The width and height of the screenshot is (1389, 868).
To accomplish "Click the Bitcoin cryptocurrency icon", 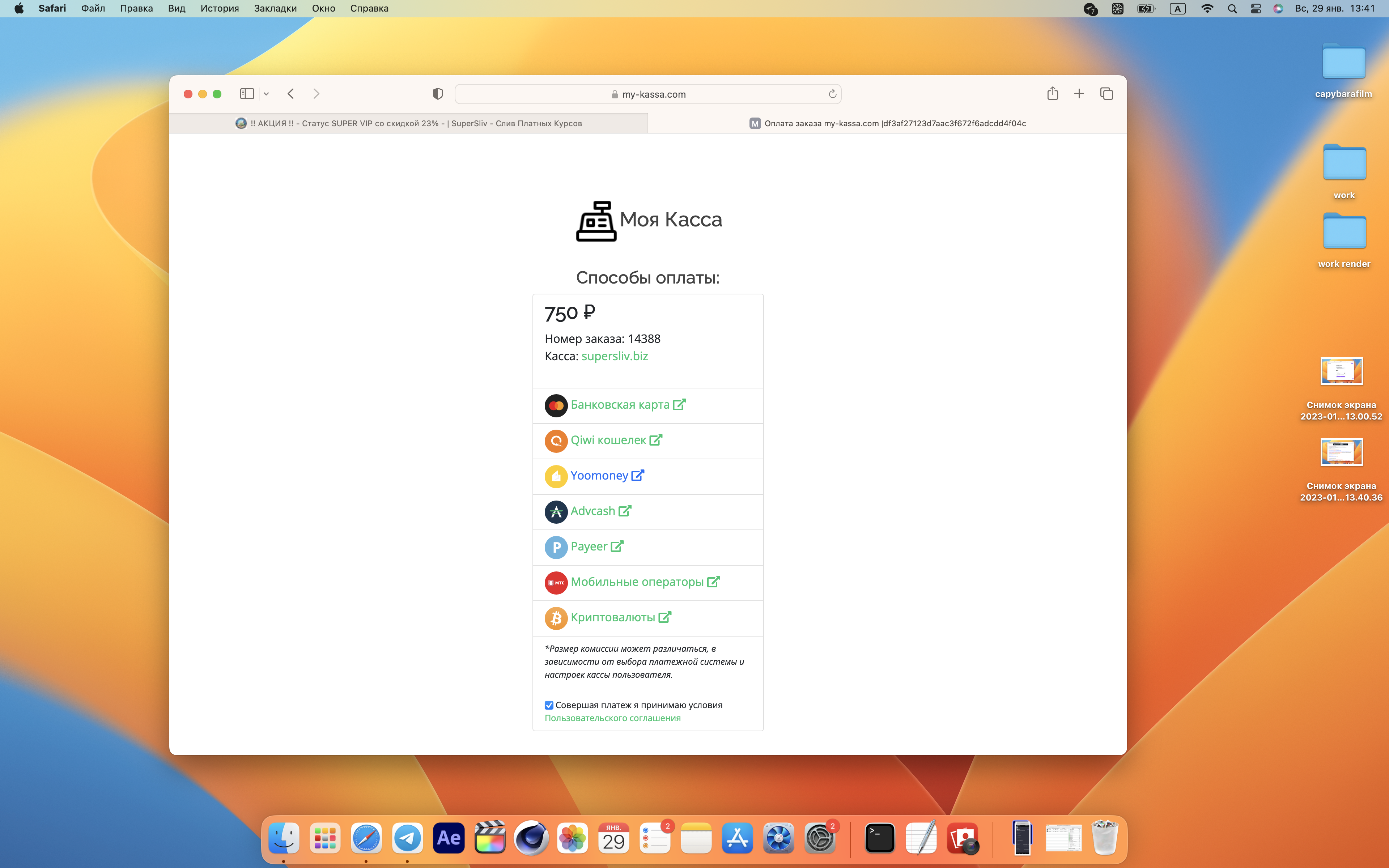I will (x=556, y=618).
